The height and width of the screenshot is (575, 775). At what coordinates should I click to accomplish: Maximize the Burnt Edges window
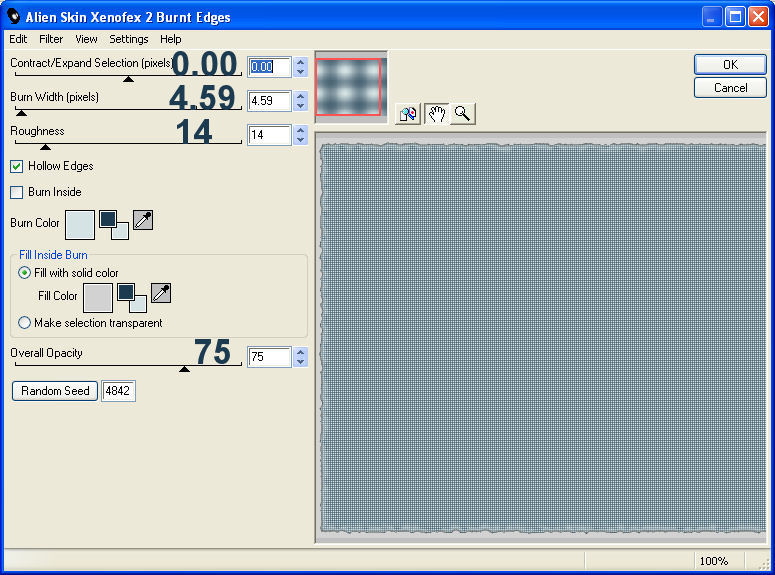[x=735, y=17]
